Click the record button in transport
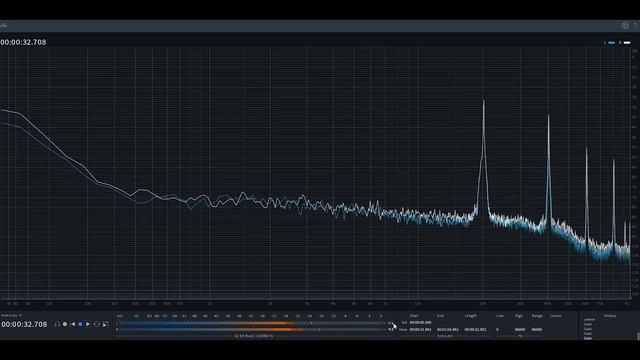Screen dimensions: 640x360 (65, 324)
